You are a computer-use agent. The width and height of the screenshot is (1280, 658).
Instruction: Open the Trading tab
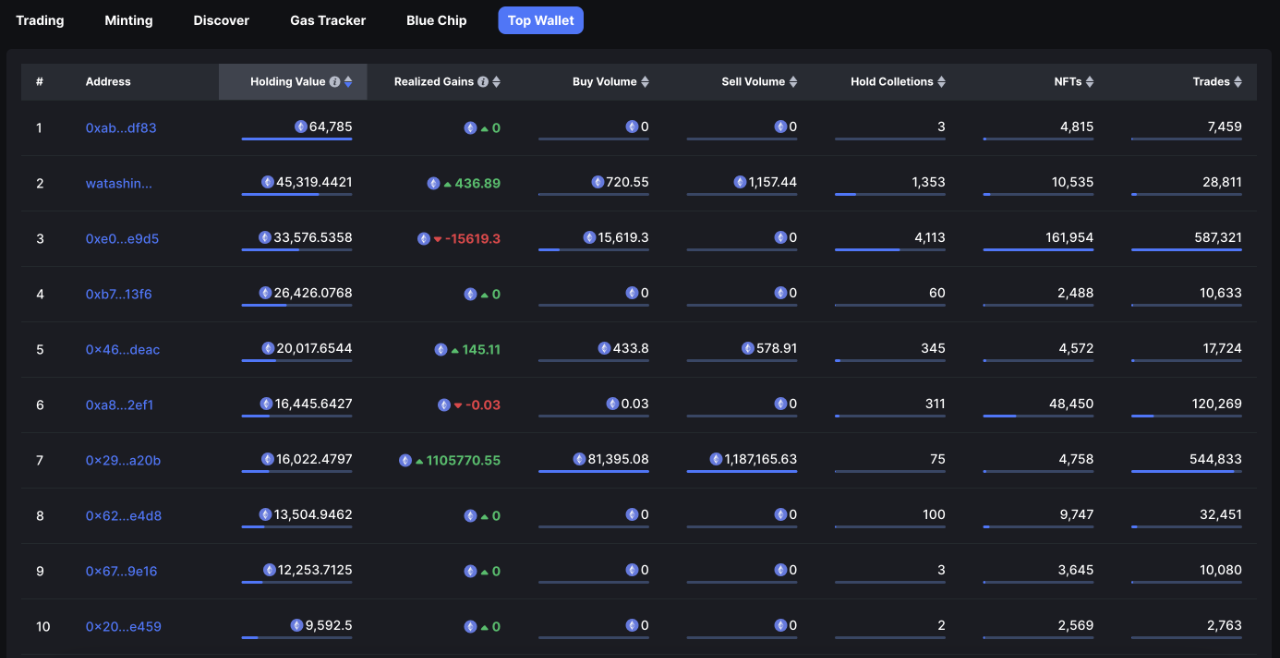40,20
